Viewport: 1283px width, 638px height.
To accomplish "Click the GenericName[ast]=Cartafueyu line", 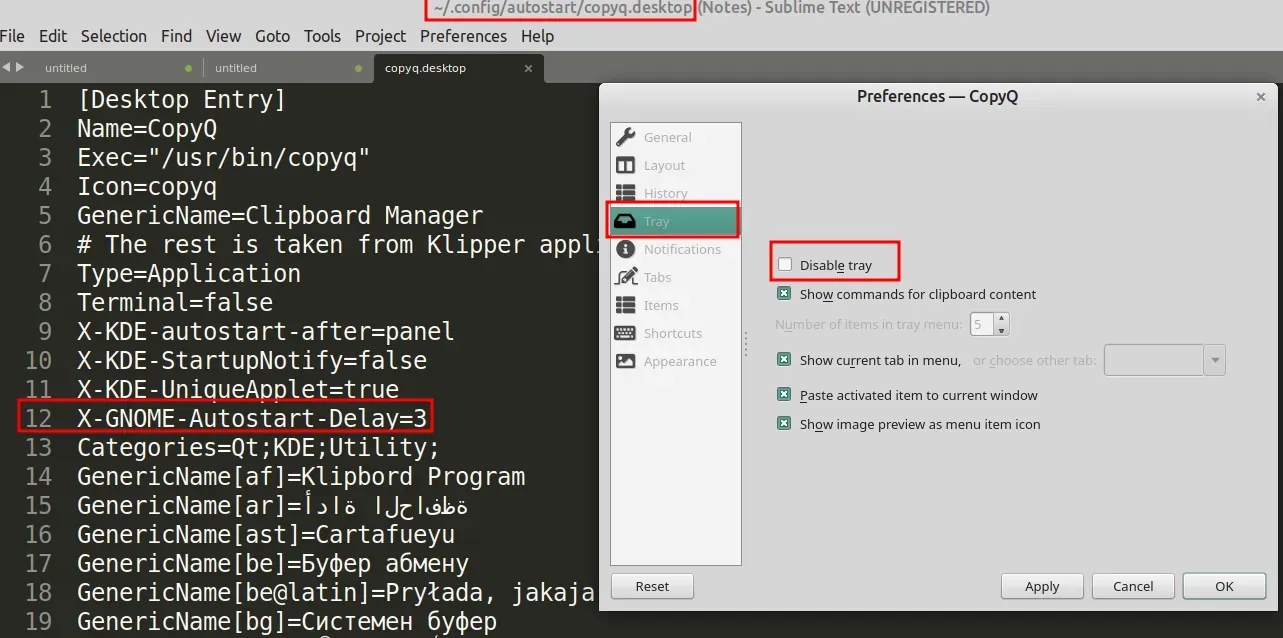I will point(266,535).
